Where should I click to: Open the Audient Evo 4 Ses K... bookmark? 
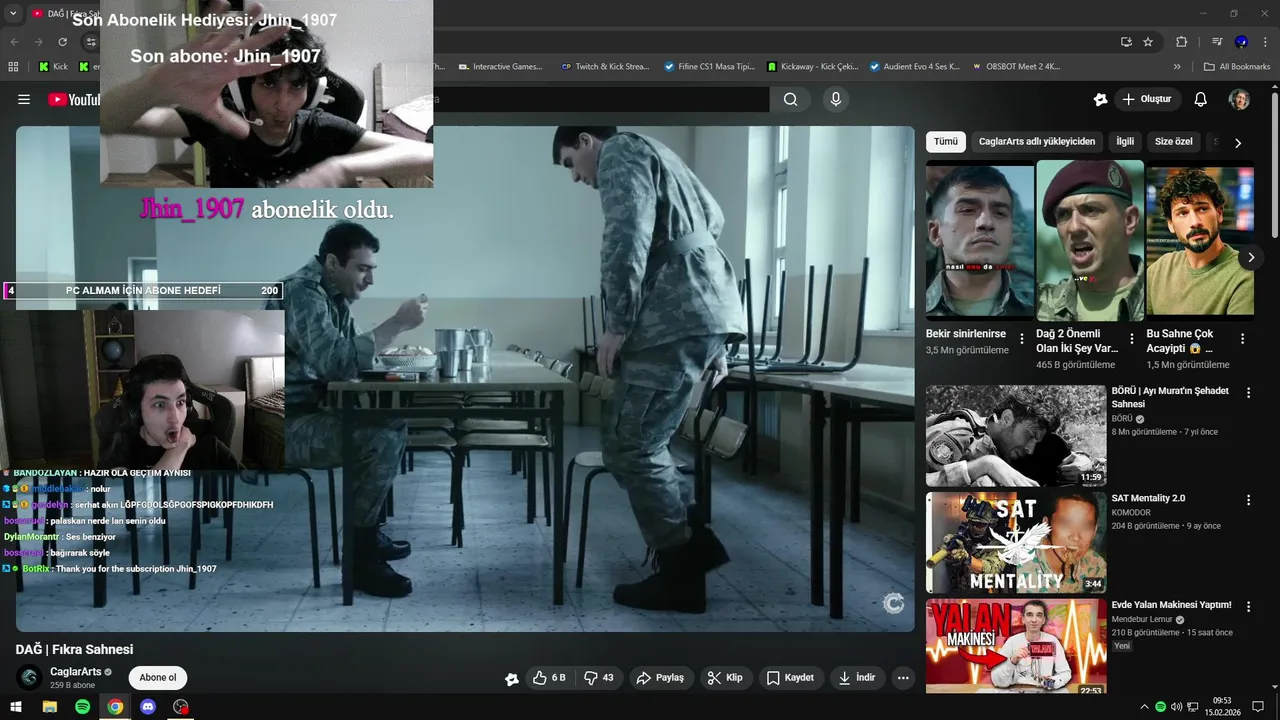pos(914,67)
